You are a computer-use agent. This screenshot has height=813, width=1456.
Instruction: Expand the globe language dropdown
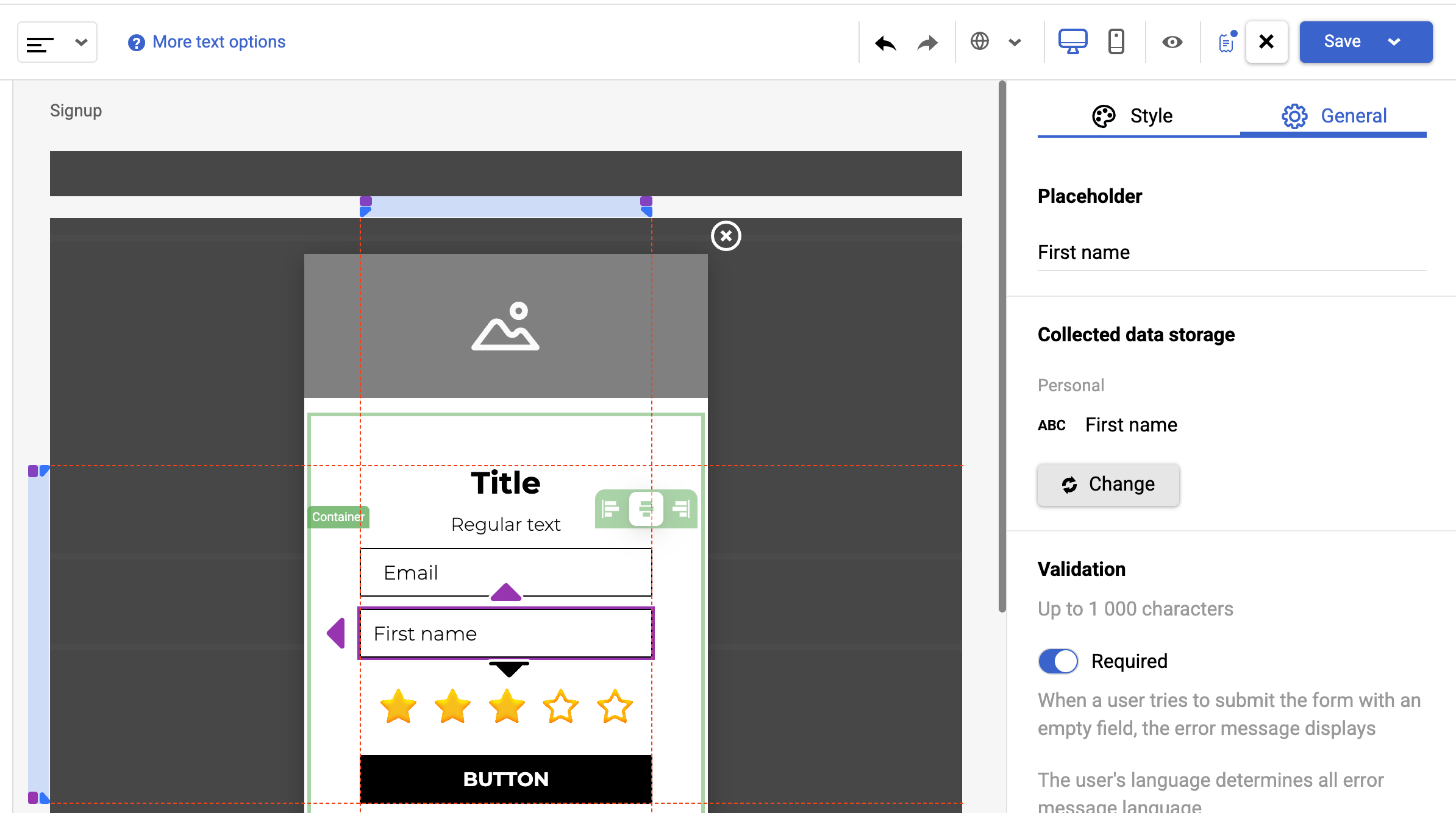point(1015,42)
